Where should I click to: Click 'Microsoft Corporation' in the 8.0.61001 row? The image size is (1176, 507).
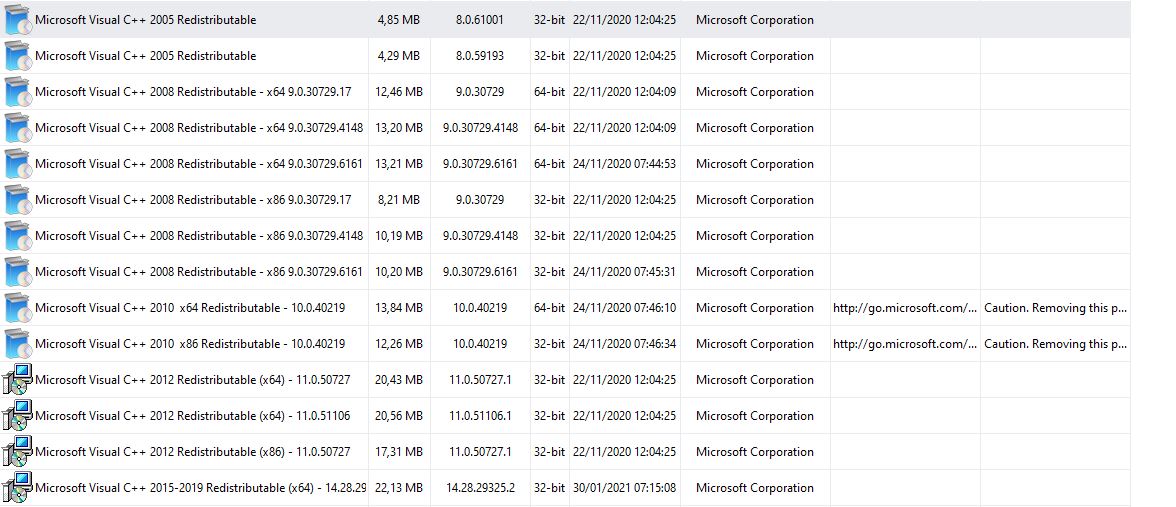point(754,20)
